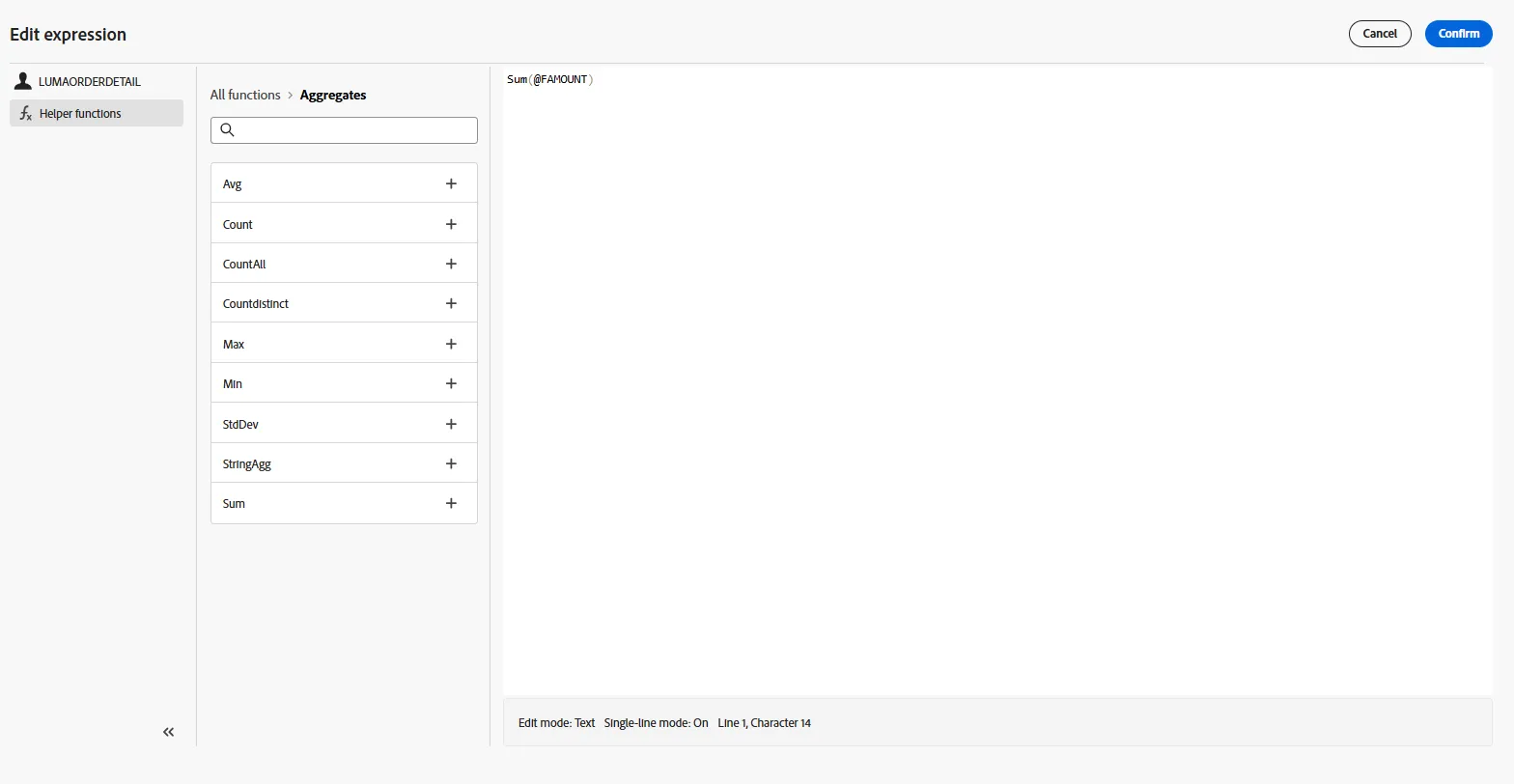Image resolution: width=1514 pixels, height=784 pixels.
Task: Collapse the left panel with double chevron
Action: 169,732
